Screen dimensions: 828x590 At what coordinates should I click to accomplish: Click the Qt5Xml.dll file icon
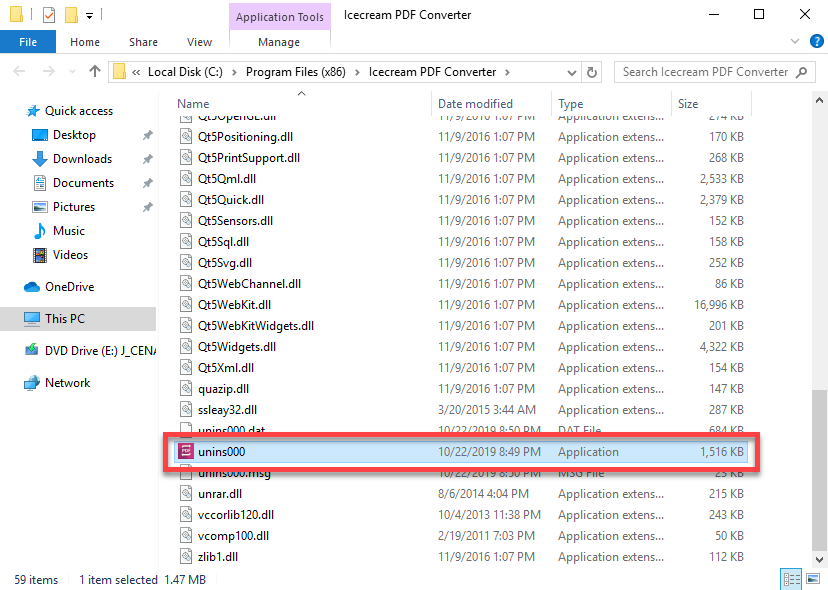point(186,368)
